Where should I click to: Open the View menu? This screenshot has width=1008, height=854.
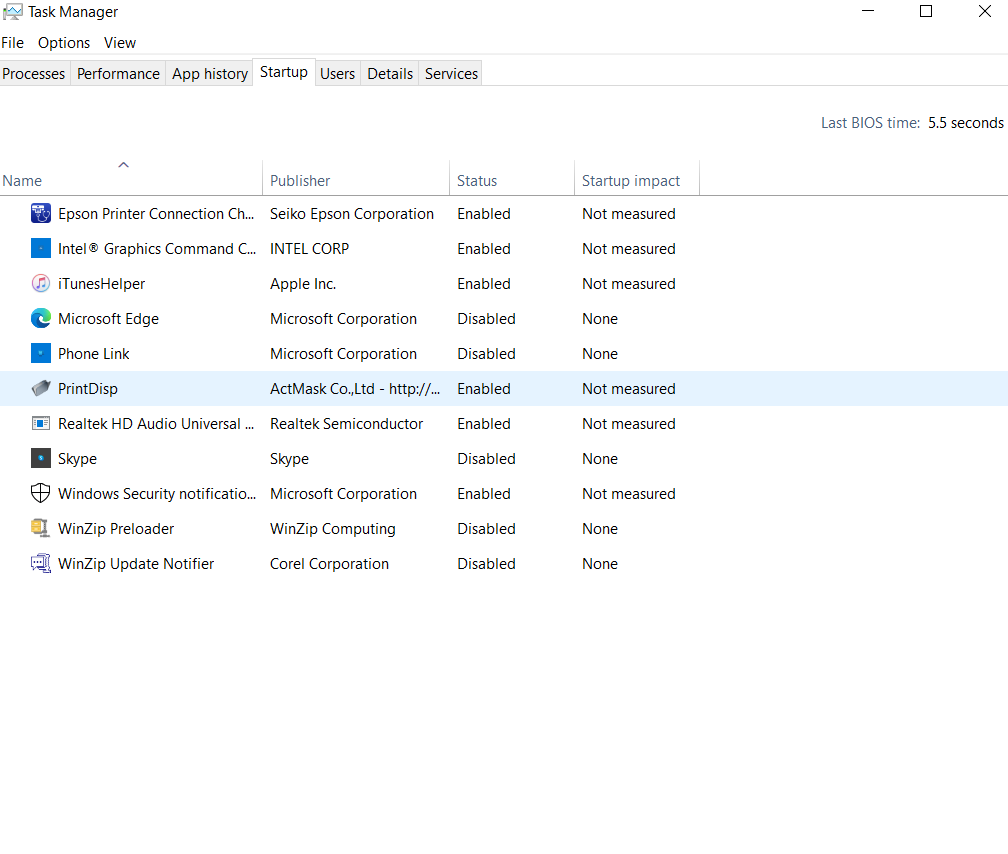[120, 42]
